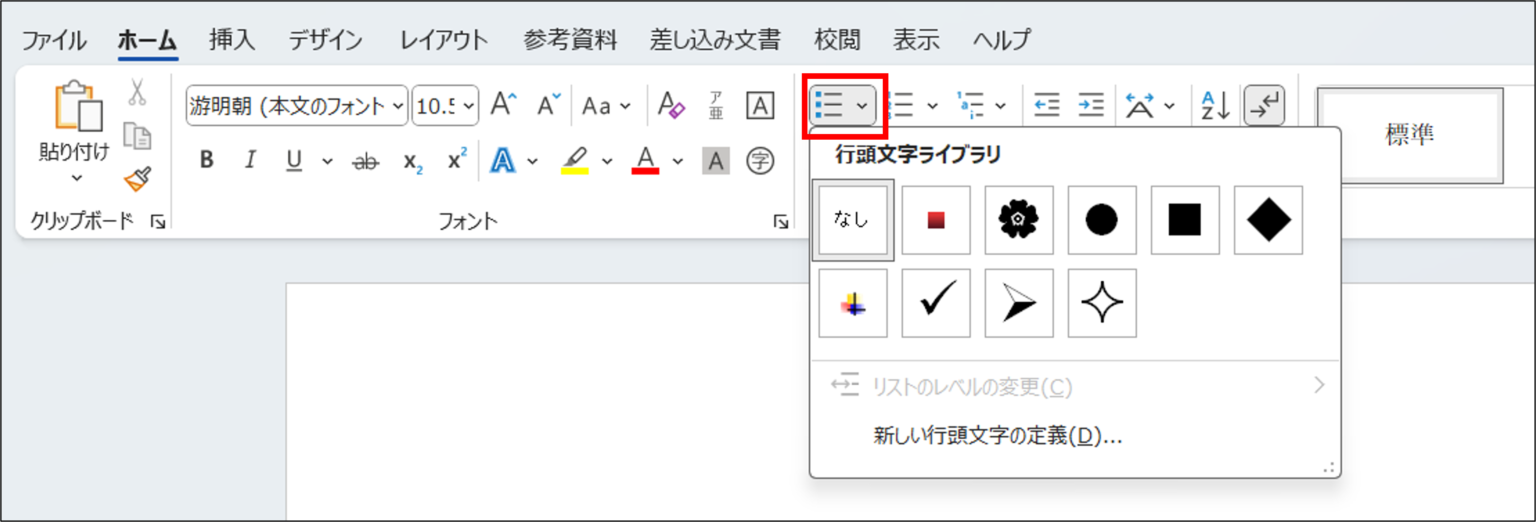This screenshot has height=522, width=1536.
Task: Click the format painter brush icon
Action: pyautogui.click(x=137, y=179)
